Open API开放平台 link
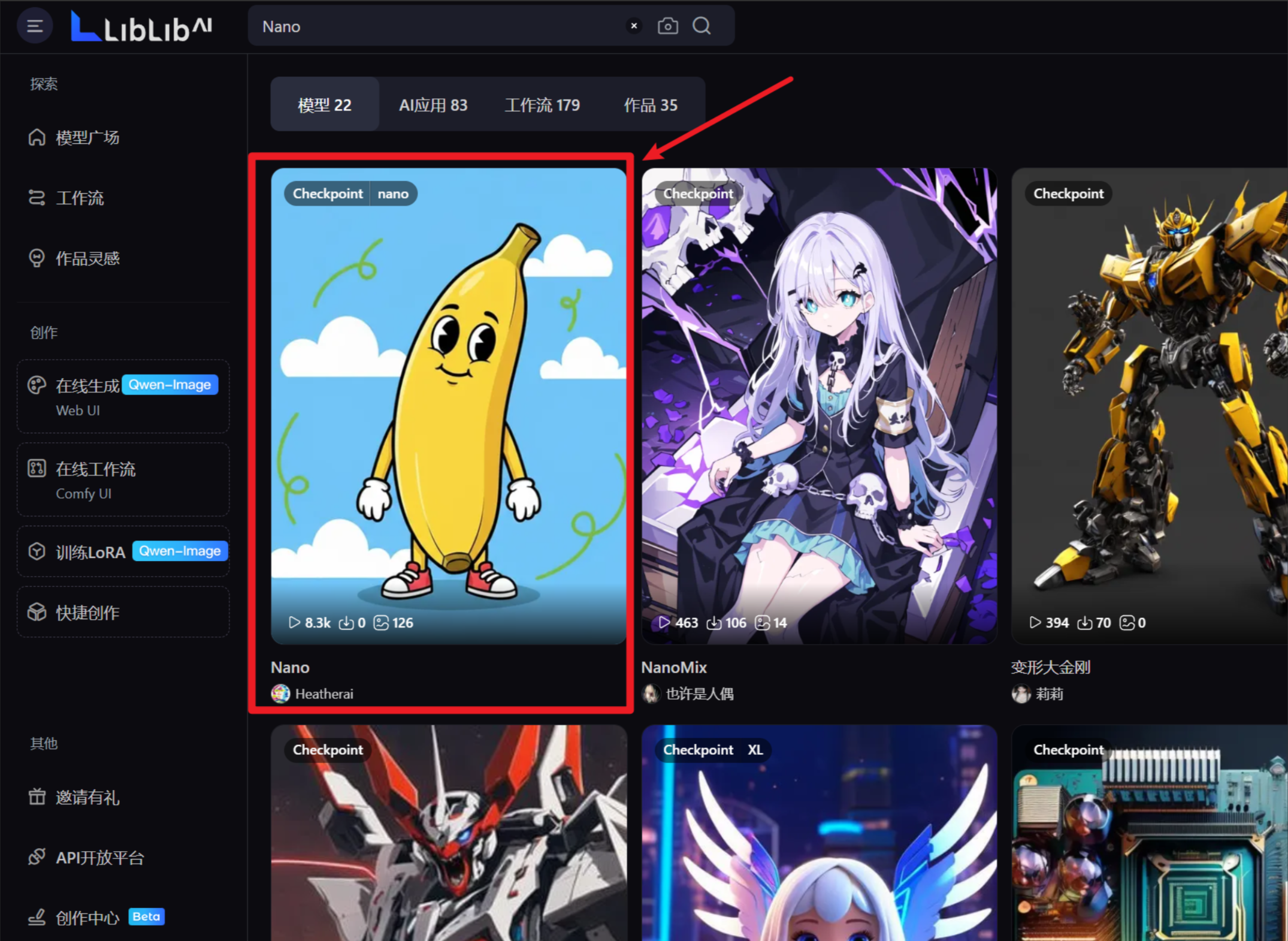This screenshot has height=941, width=1288. pyautogui.click(x=99, y=858)
